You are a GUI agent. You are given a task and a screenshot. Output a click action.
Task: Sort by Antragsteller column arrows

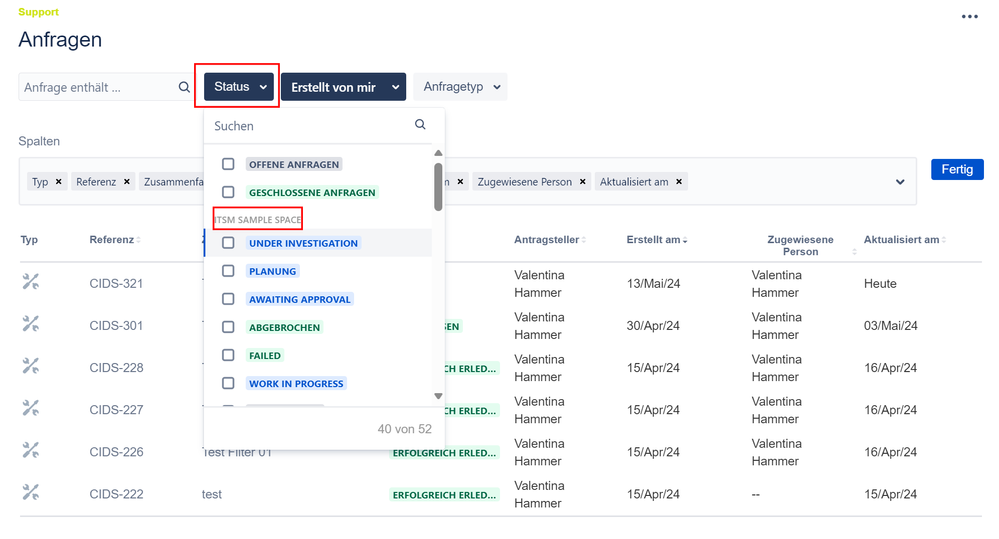[x=584, y=240]
